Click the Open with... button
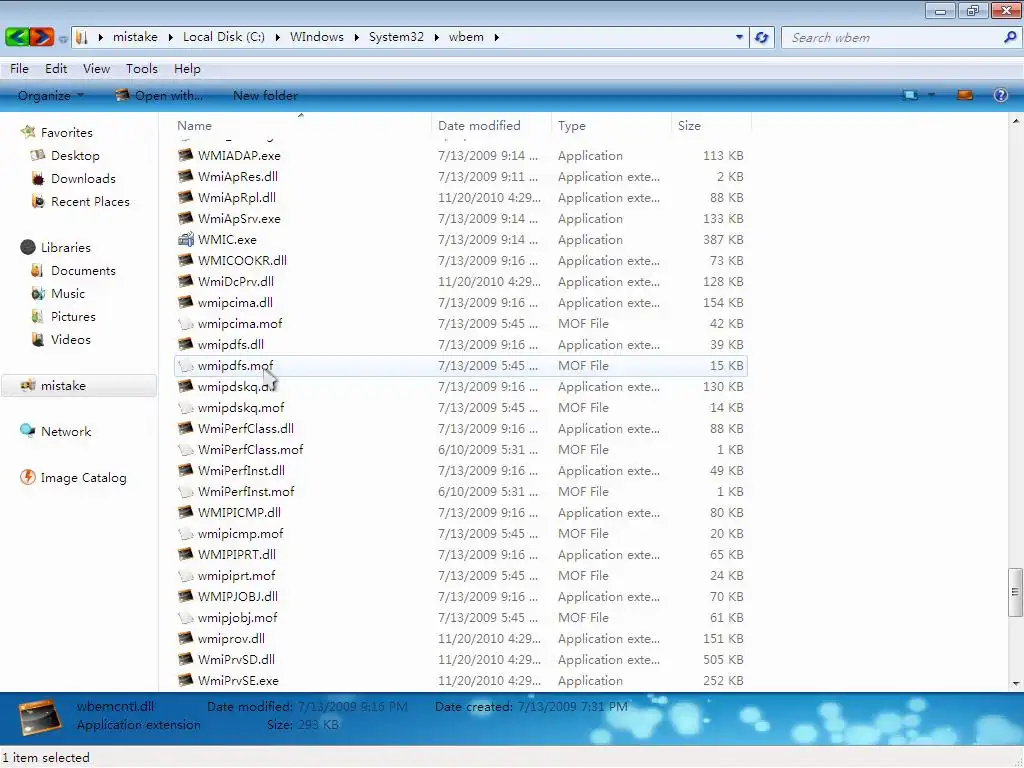 pos(159,95)
